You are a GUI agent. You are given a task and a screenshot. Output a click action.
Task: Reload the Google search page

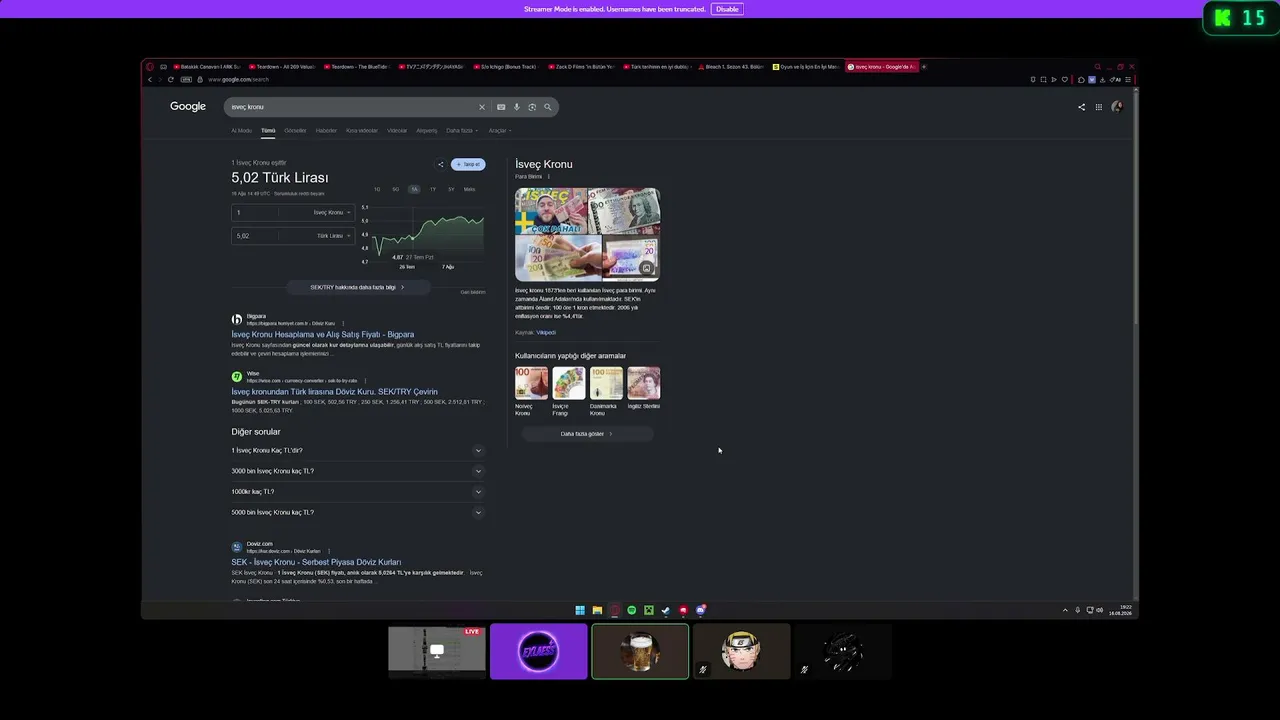[x=171, y=79]
